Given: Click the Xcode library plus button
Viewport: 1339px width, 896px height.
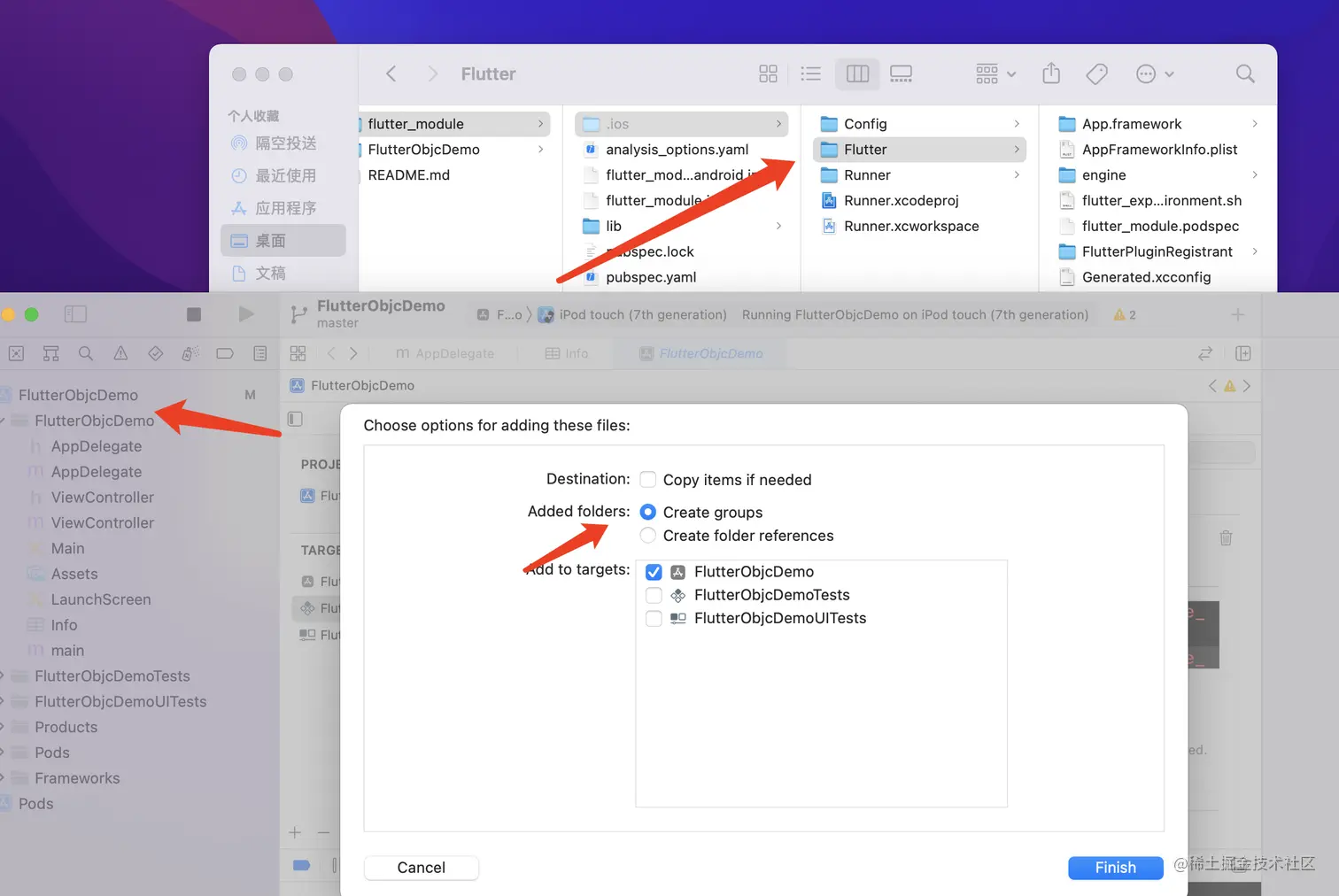Looking at the screenshot, I should pyautogui.click(x=1237, y=314).
